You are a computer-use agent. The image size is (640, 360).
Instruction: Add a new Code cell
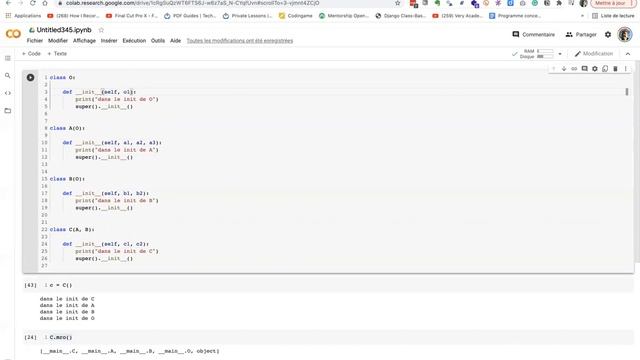[31, 53]
